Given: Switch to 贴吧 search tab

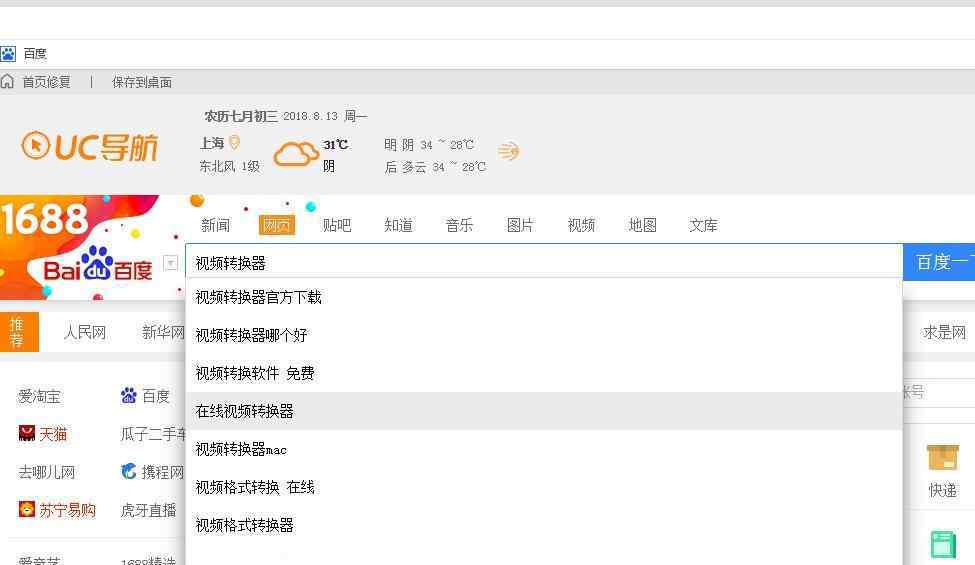Looking at the screenshot, I should coord(337,225).
